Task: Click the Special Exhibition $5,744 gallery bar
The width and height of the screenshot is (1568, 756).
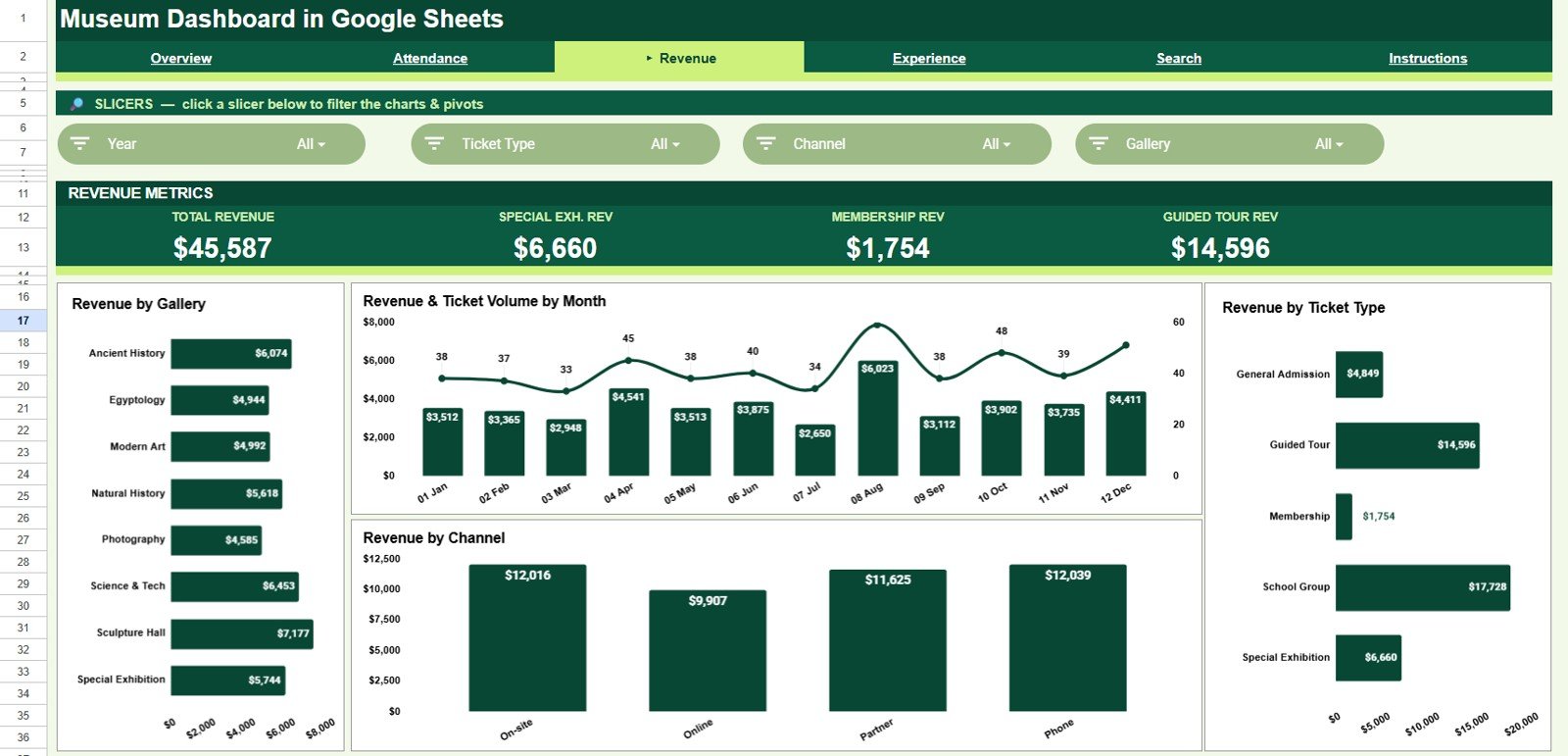Action: click(228, 680)
